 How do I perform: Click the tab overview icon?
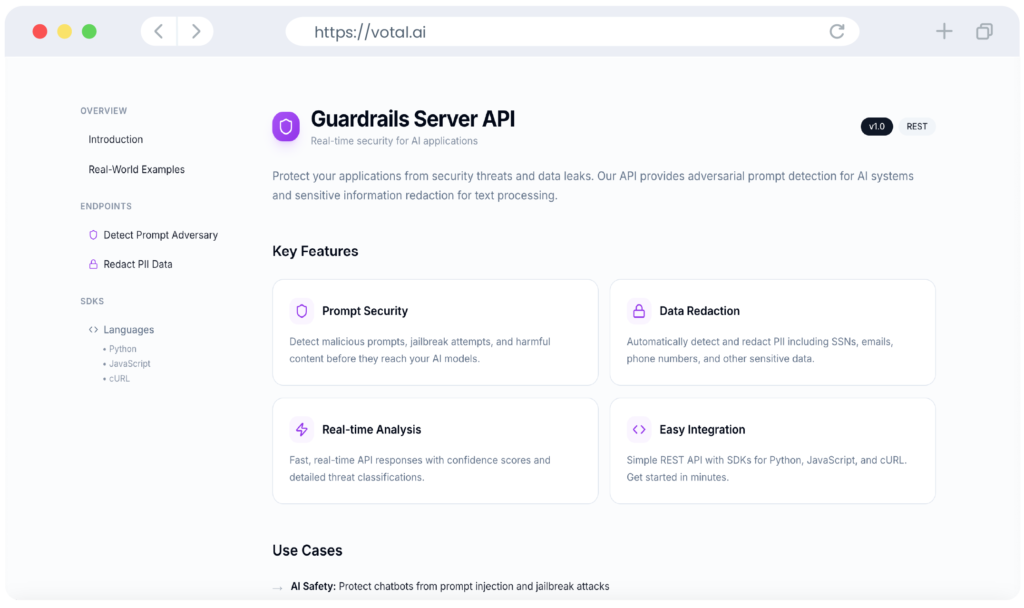click(983, 31)
